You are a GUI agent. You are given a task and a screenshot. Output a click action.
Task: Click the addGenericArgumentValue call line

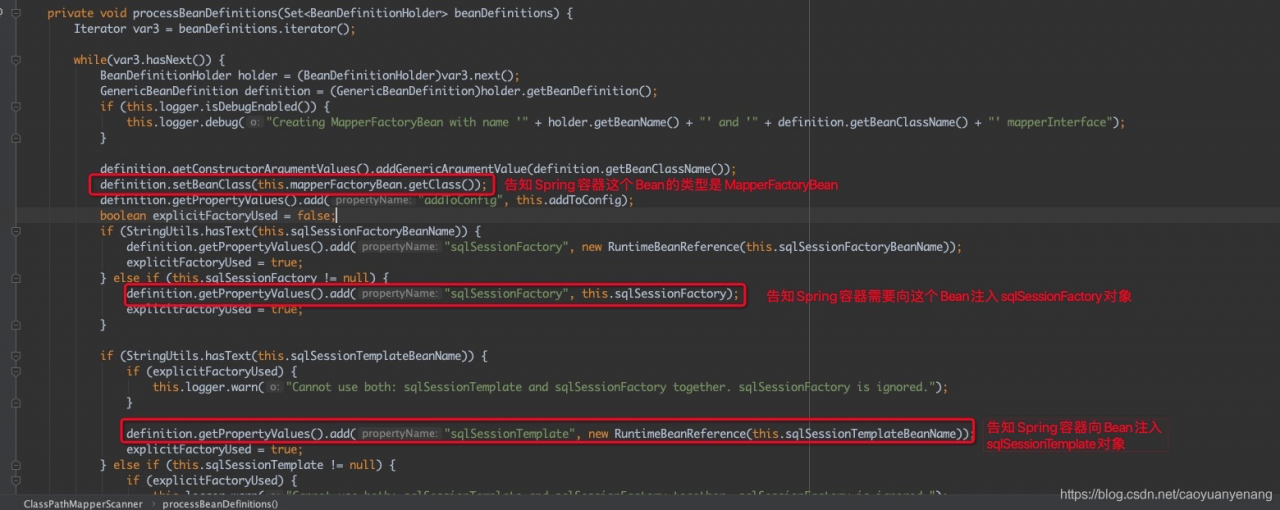point(418,169)
